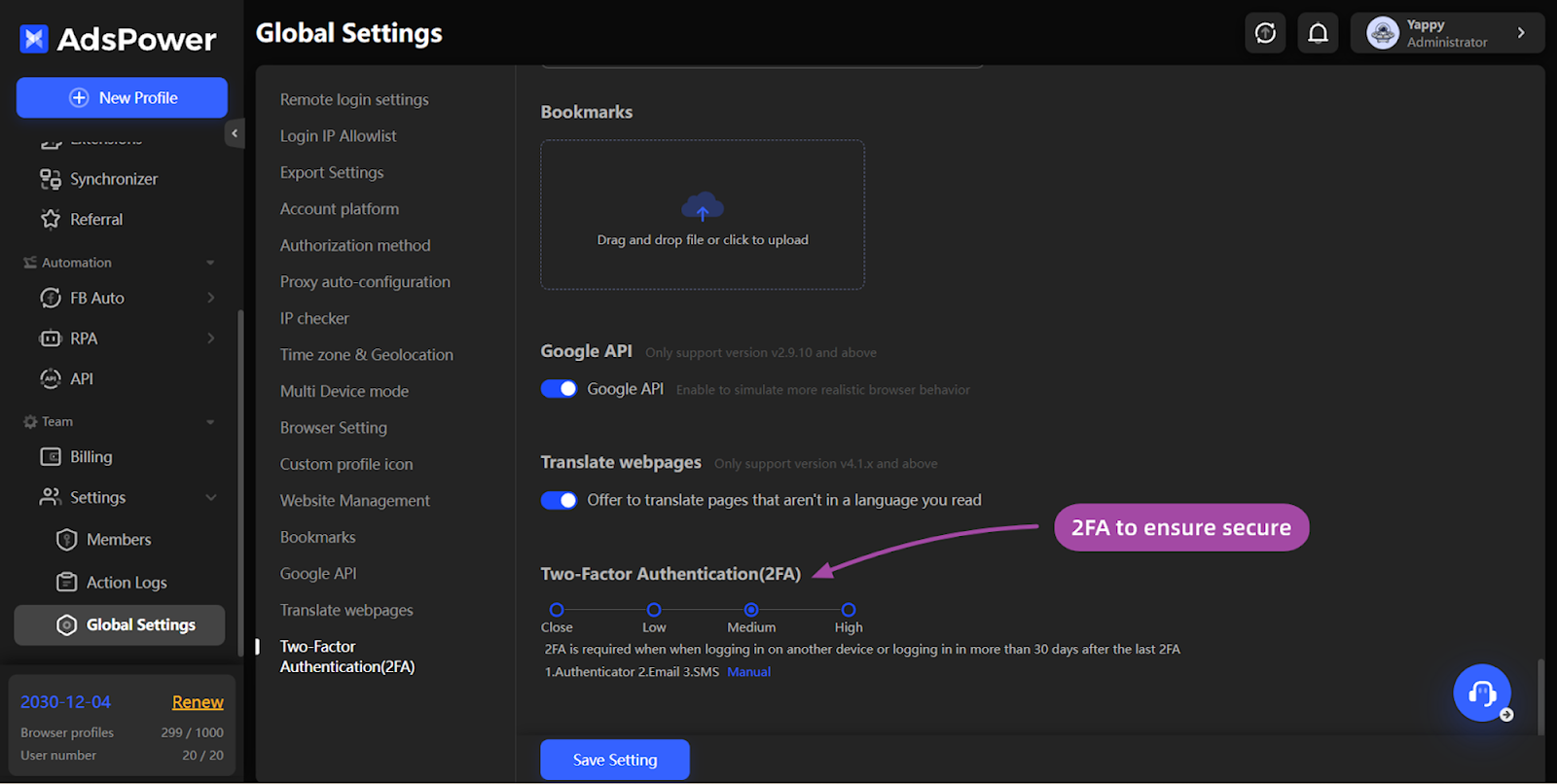Go to Authorization method section
This screenshot has width=1557, height=784.
(x=355, y=245)
